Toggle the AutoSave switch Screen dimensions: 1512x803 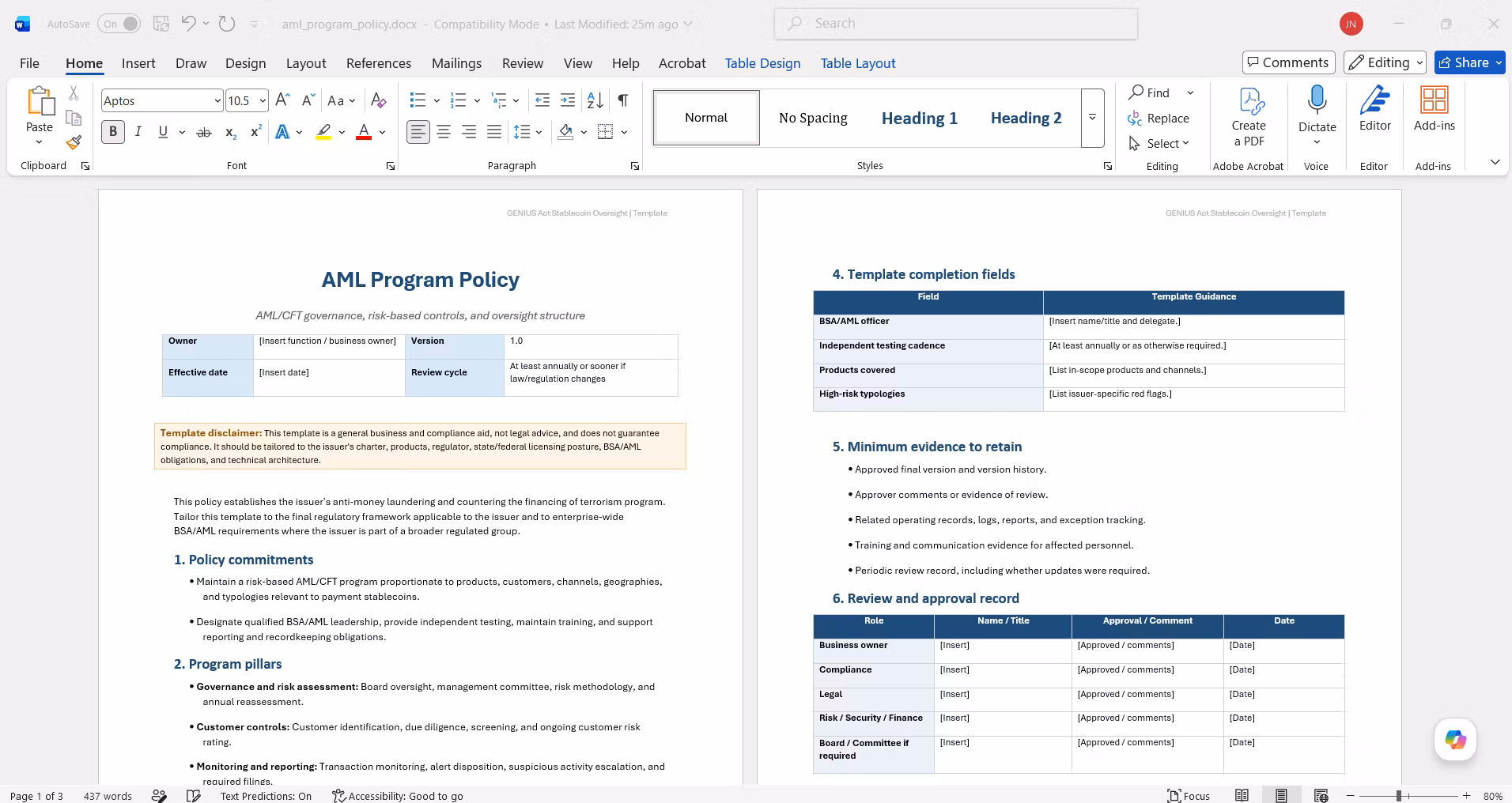119,24
